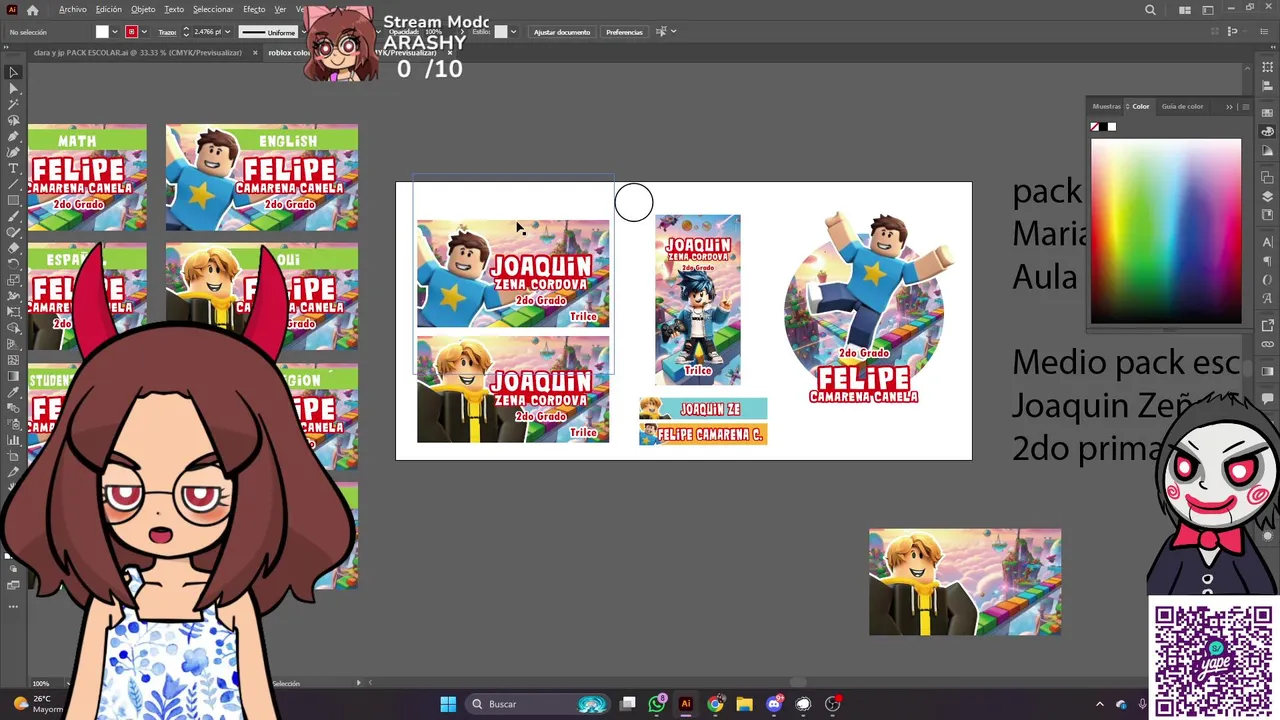The height and width of the screenshot is (720, 1280).
Task: Open the Character panel icon in right dock
Action: point(1268,241)
